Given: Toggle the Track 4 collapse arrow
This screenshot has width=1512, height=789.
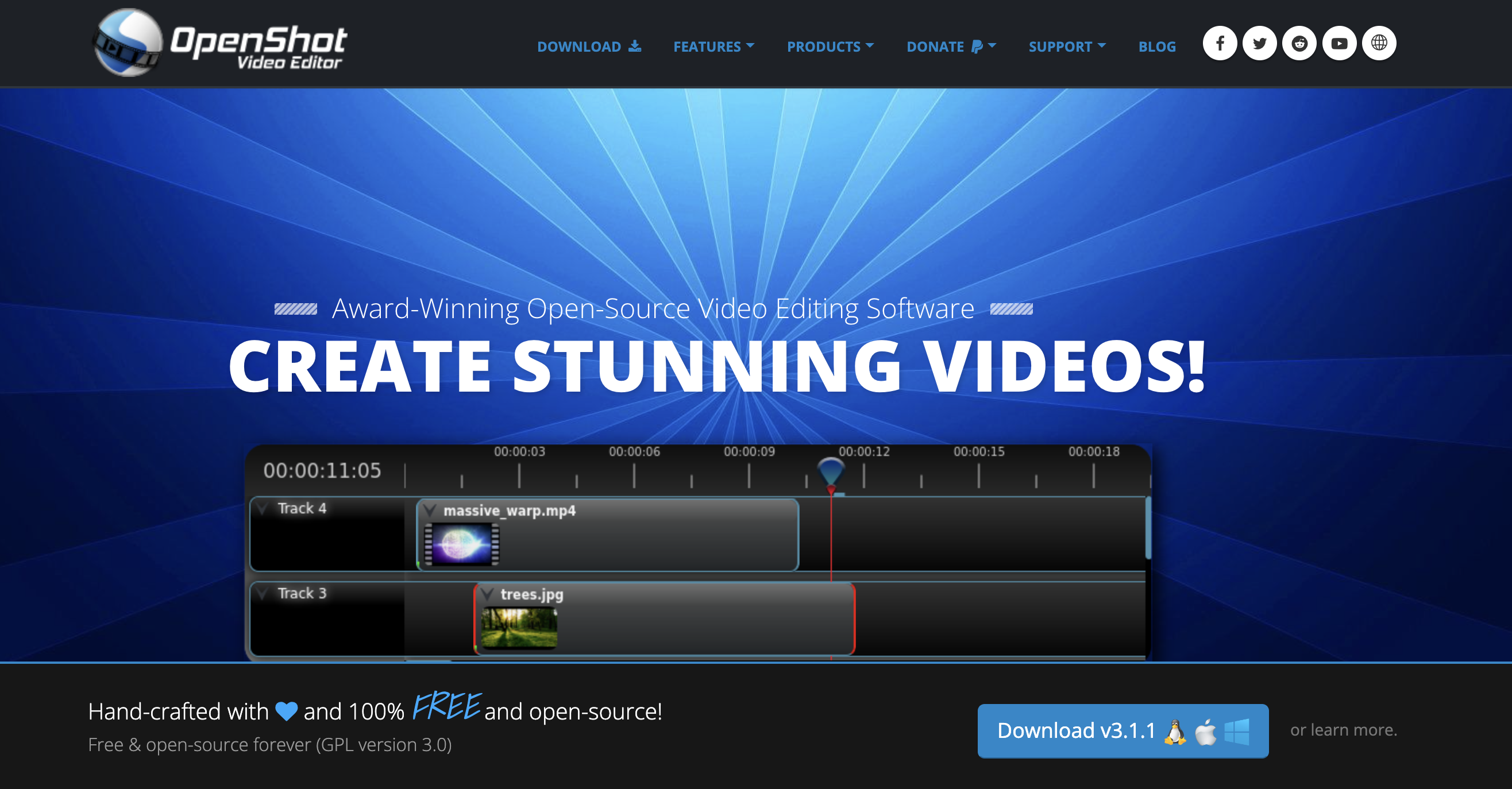Looking at the screenshot, I should (x=263, y=508).
